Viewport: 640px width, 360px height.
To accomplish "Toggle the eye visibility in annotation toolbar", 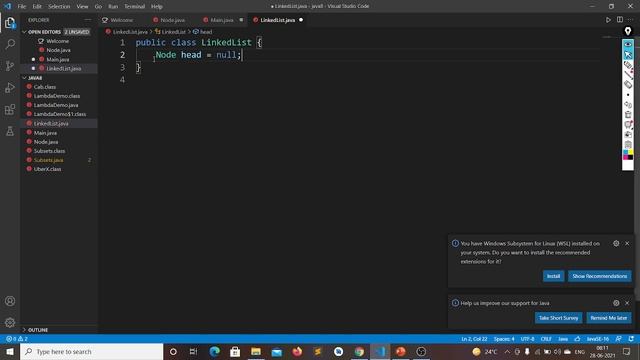I will pos(628,44).
